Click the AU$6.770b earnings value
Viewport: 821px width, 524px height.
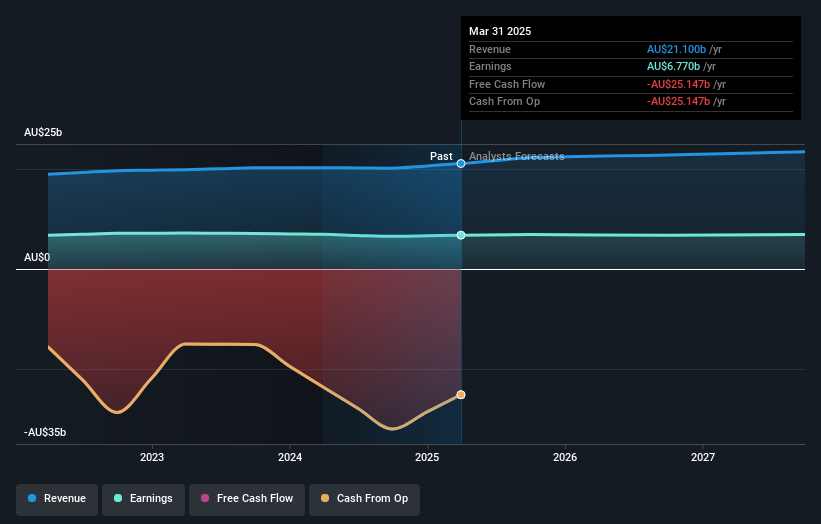click(x=673, y=66)
